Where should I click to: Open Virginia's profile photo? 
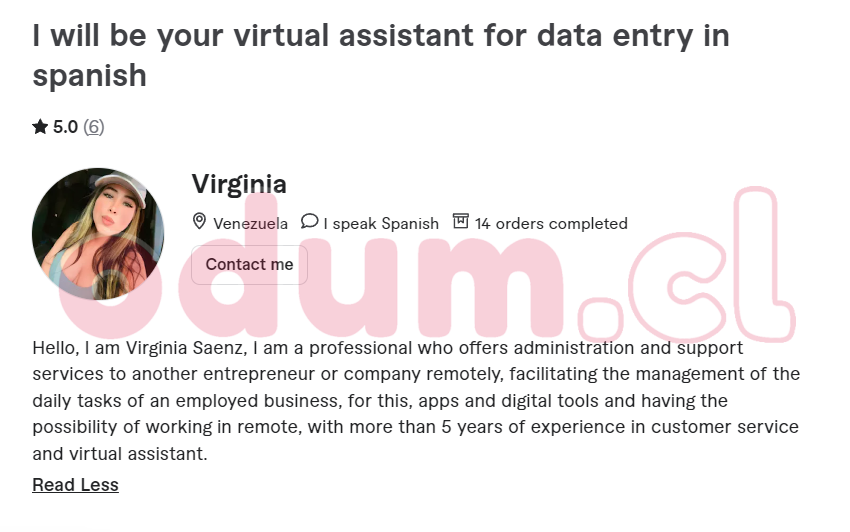pyautogui.click(x=97, y=234)
